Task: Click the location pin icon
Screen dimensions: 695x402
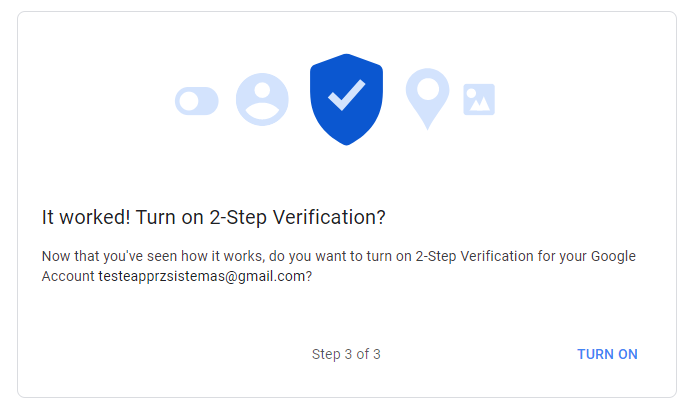Action: 427,98
